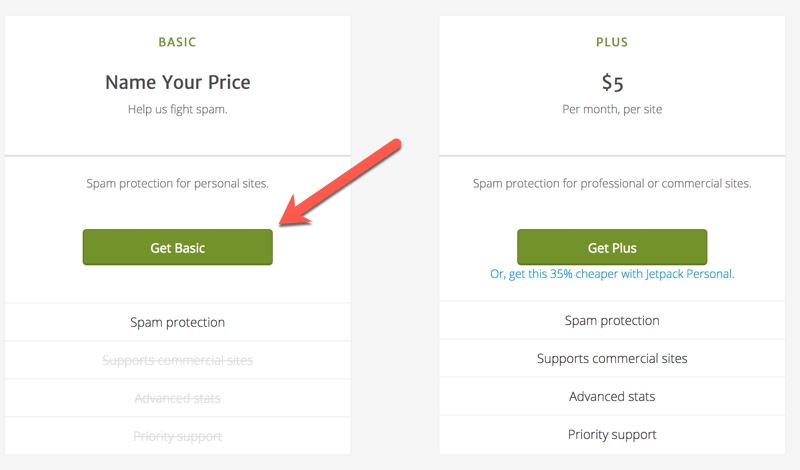This screenshot has width=800, height=470.
Task: Click the BASIC plan label
Action: click(x=177, y=43)
